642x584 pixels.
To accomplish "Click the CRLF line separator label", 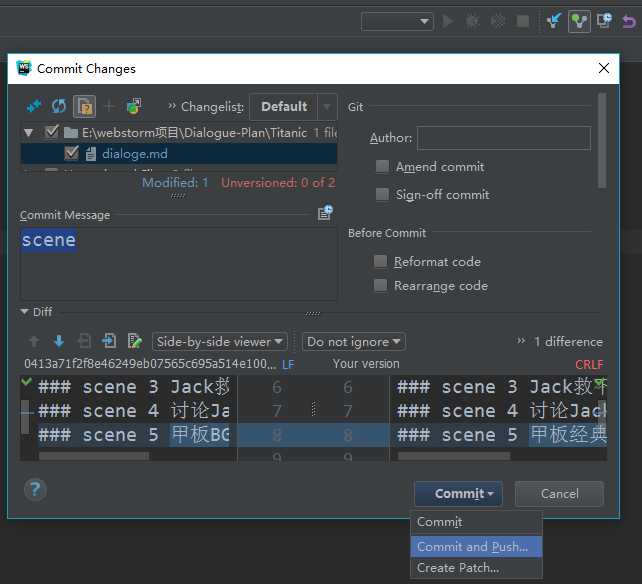I will (x=589, y=364).
